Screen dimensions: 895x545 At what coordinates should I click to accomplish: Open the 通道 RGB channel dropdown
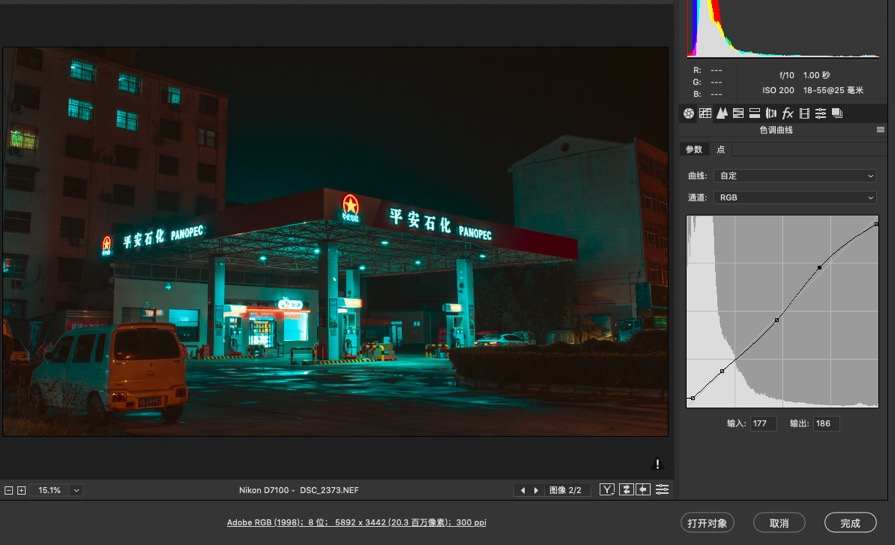795,197
